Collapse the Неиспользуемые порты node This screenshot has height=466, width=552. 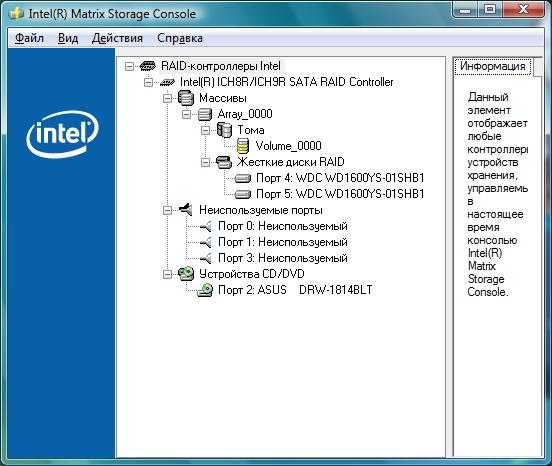pyautogui.click(x=168, y=210)
